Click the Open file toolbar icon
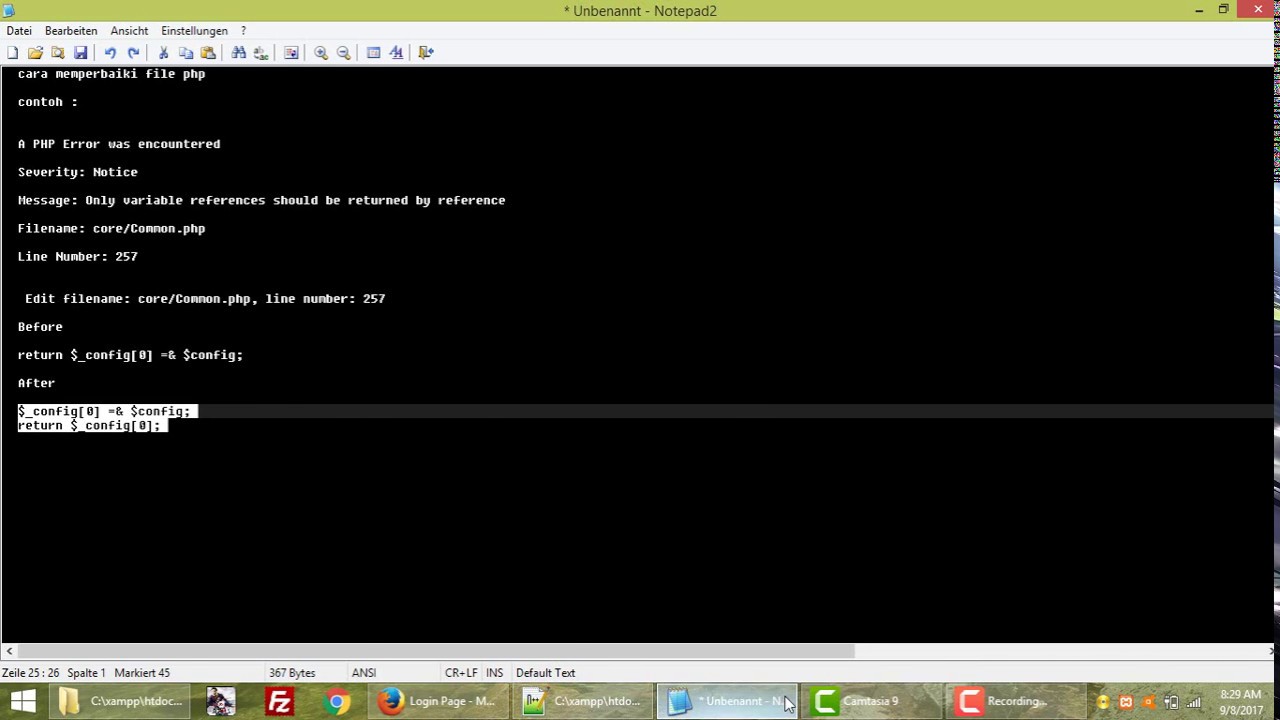This screenshot has height=720, width=1280. click(x=35, y=53)
